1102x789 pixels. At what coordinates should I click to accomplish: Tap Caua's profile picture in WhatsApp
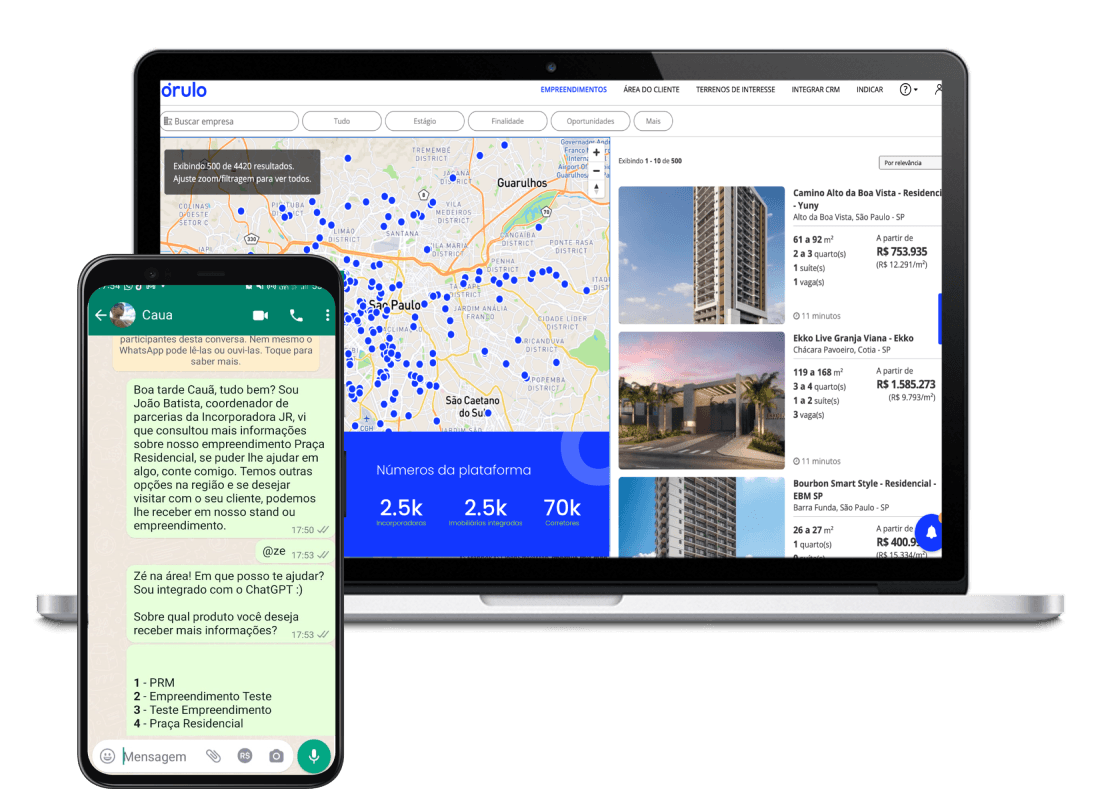coord(124,315)
